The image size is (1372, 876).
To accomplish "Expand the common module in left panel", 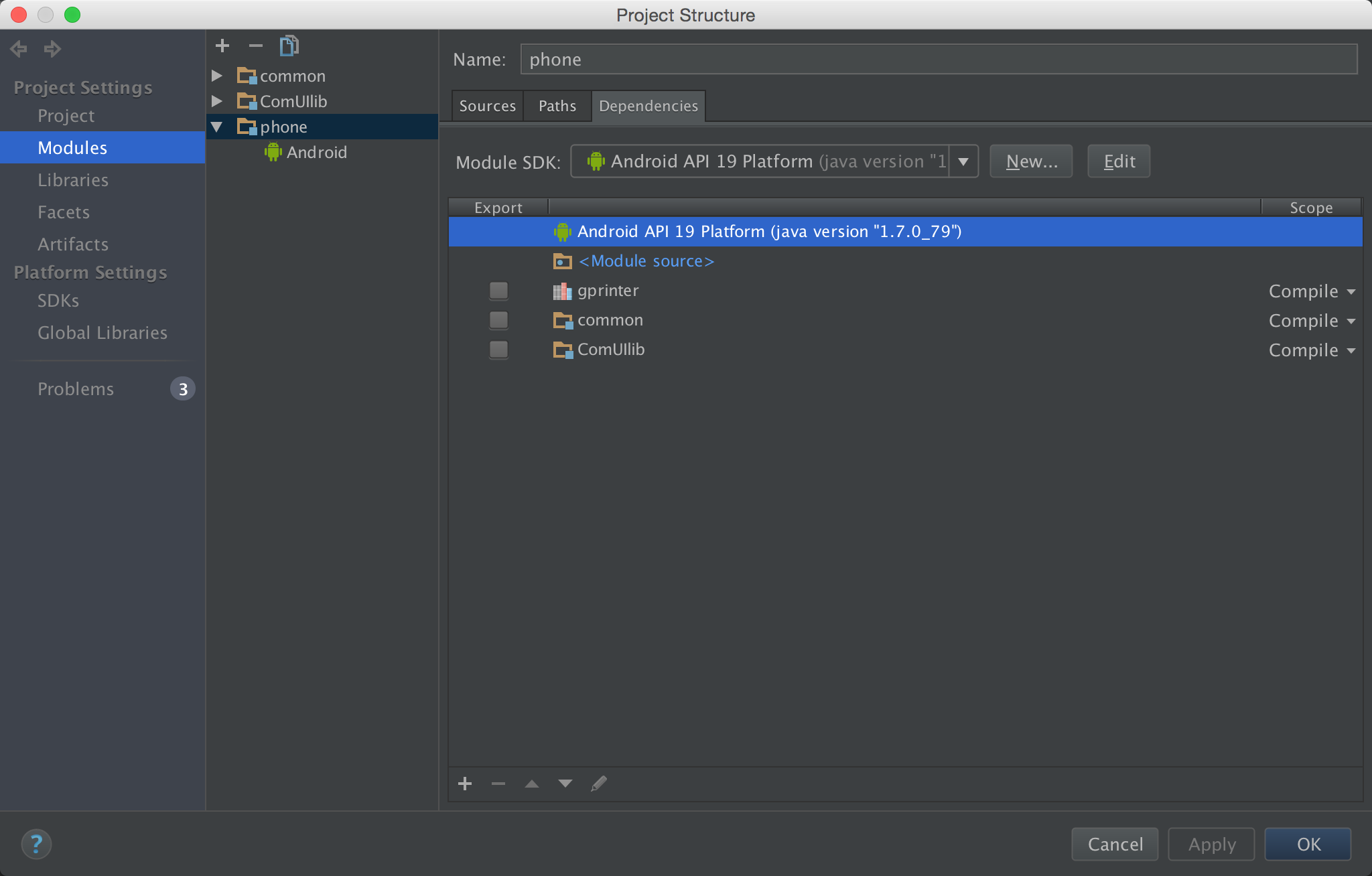I will (x=219, y=75).
